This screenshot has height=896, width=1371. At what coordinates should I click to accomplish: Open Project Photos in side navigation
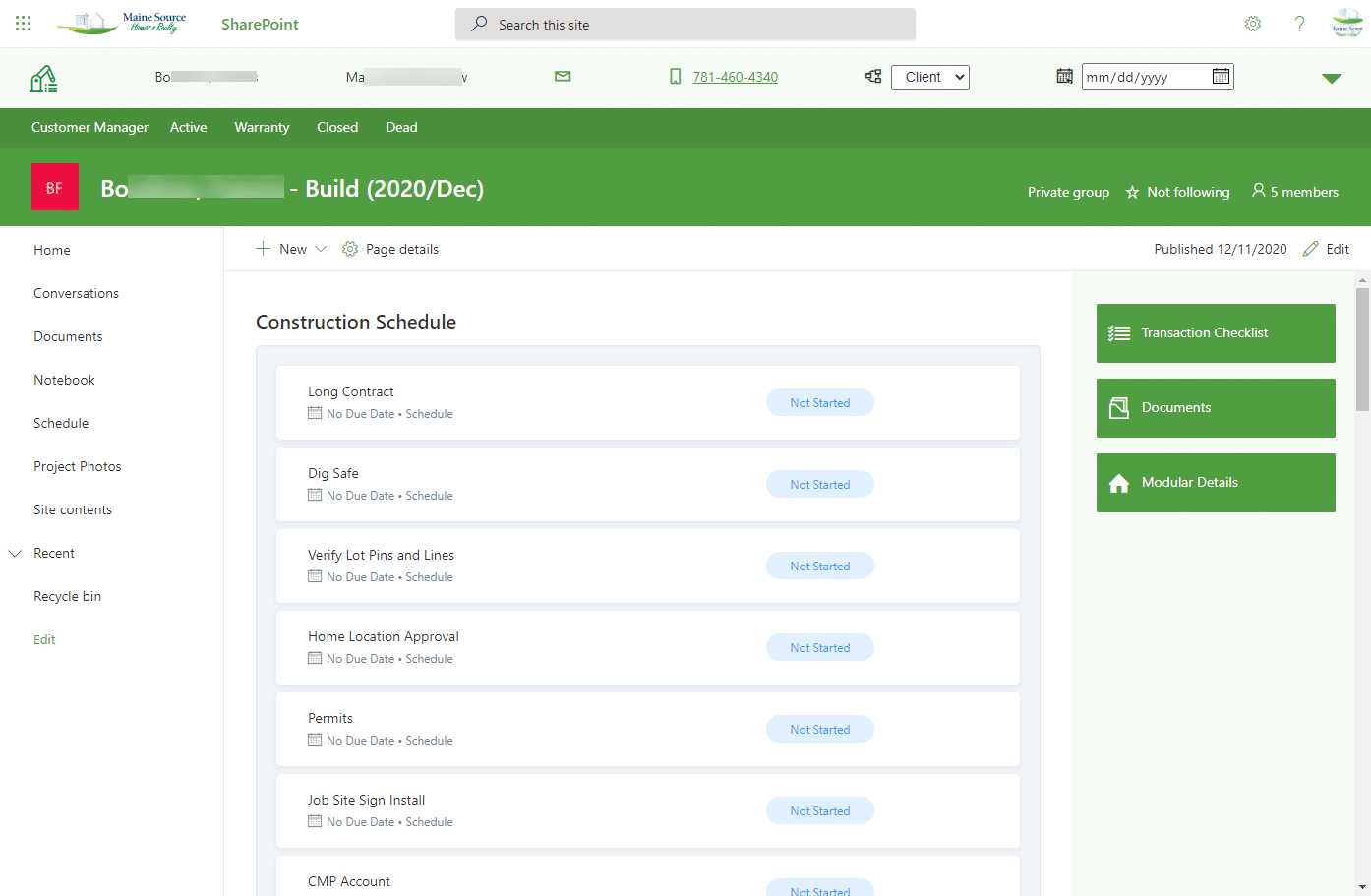(78, 466)
